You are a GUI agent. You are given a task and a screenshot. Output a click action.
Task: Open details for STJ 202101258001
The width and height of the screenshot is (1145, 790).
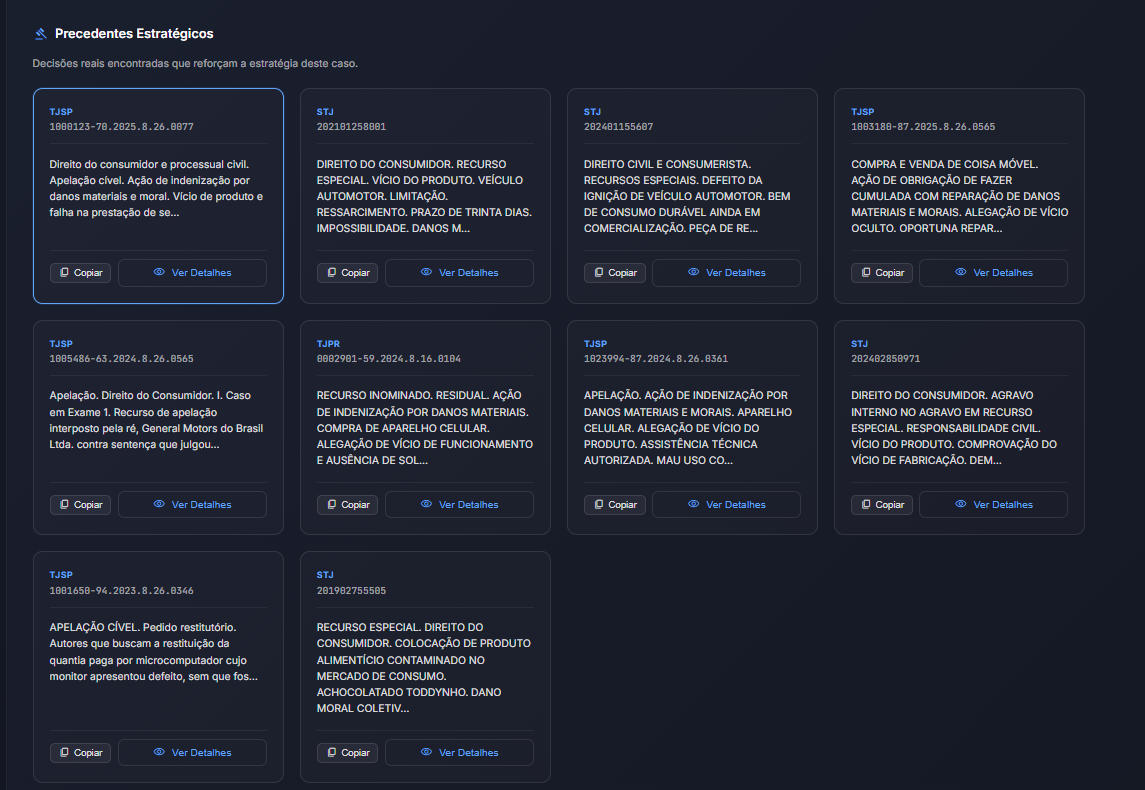pyautogui.click(x=459, y=272)
